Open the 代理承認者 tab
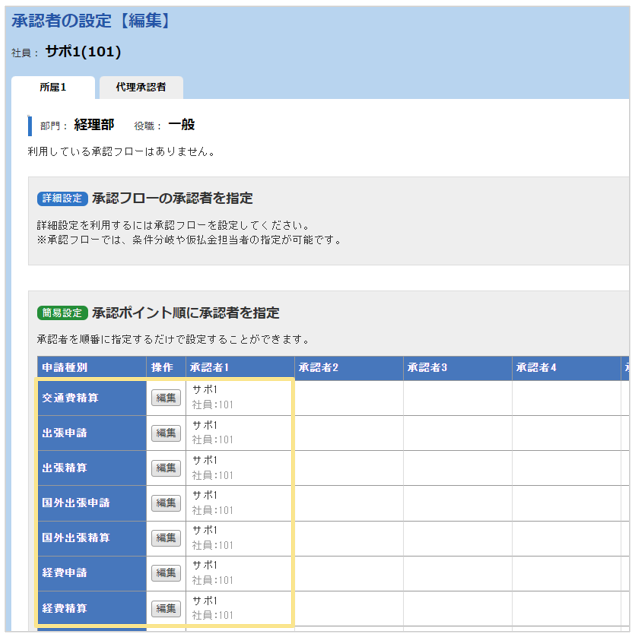Screen dimensions: 635x638 (141, 87)
